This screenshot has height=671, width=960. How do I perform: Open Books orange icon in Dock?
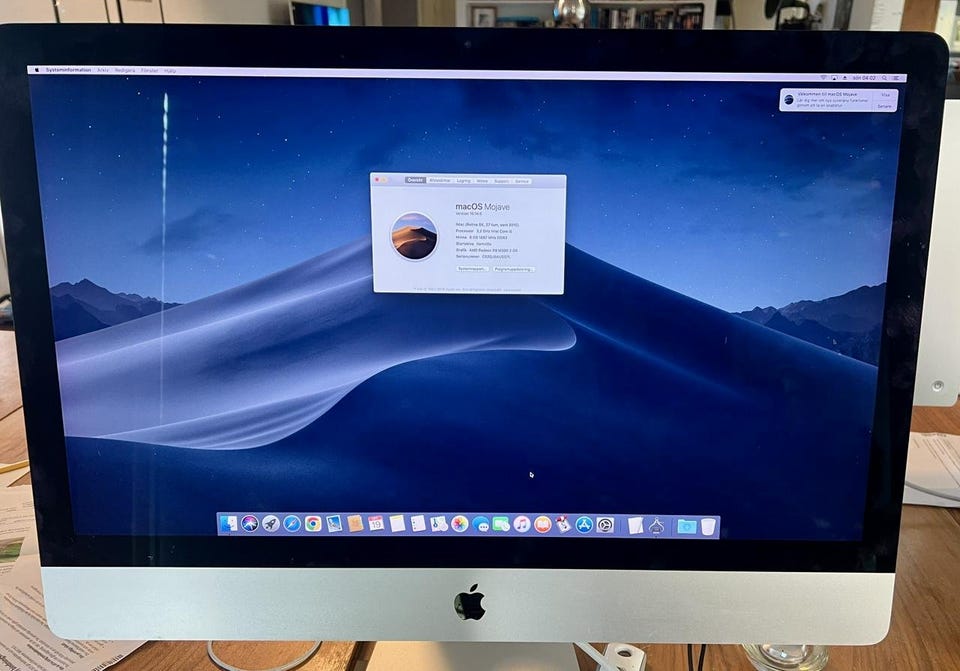tap(542, 525)
